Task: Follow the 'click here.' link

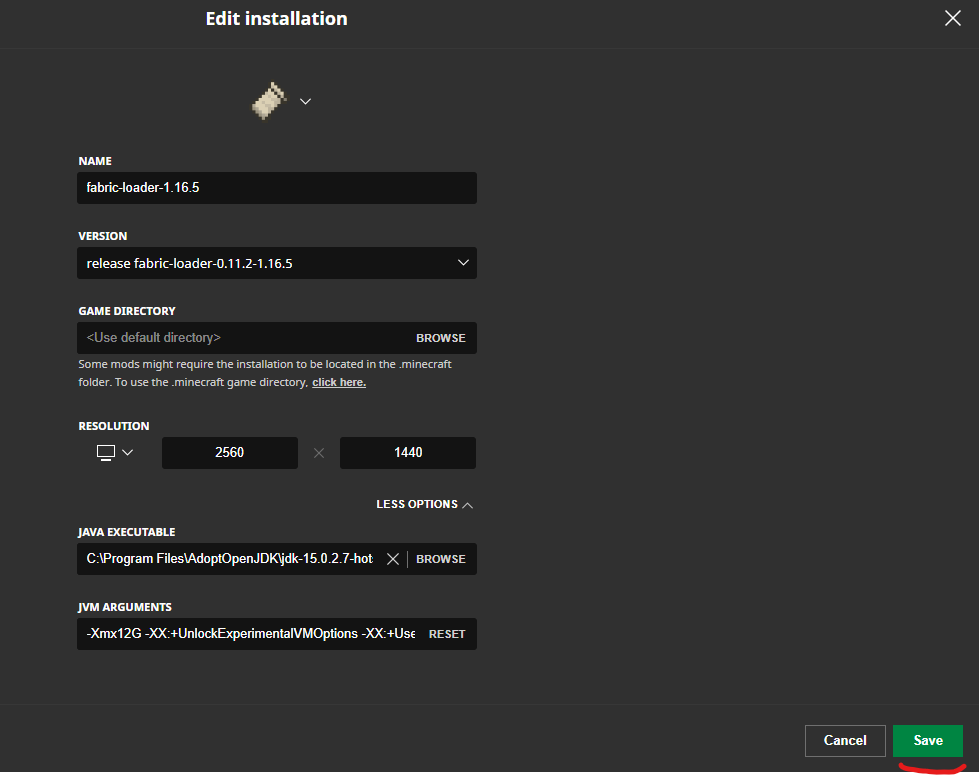Action: pyautogui.click(x=339, y=382)
